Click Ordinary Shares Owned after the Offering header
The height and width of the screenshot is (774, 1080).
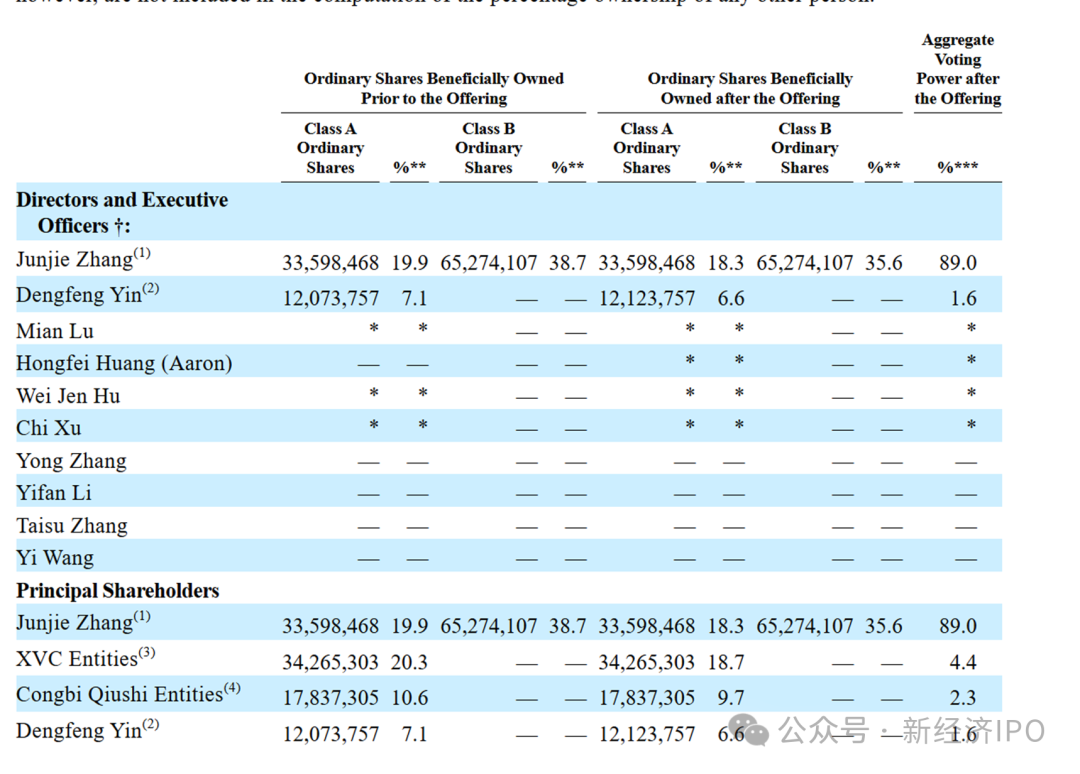[x=750, y=88]
